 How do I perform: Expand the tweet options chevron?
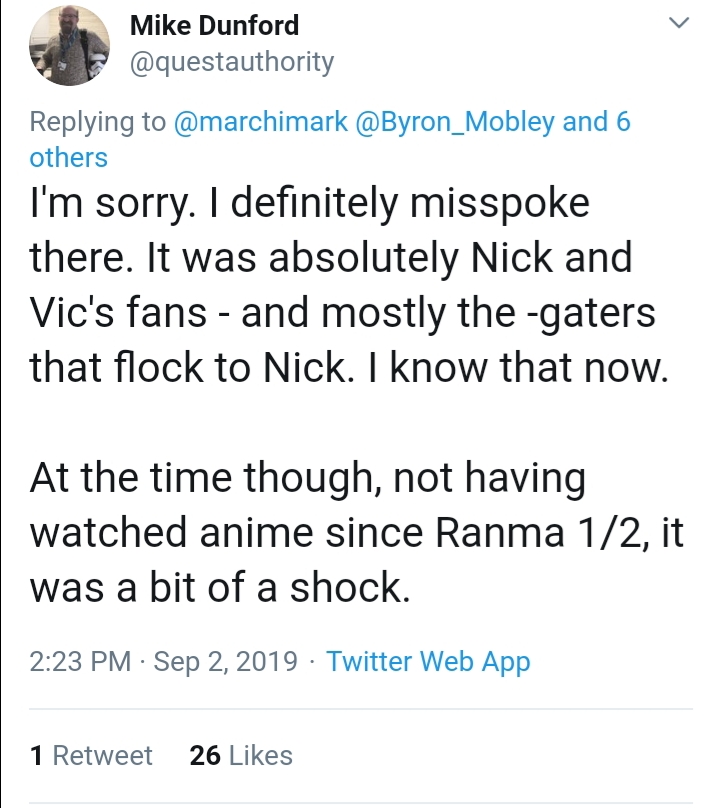coord(678,22)
